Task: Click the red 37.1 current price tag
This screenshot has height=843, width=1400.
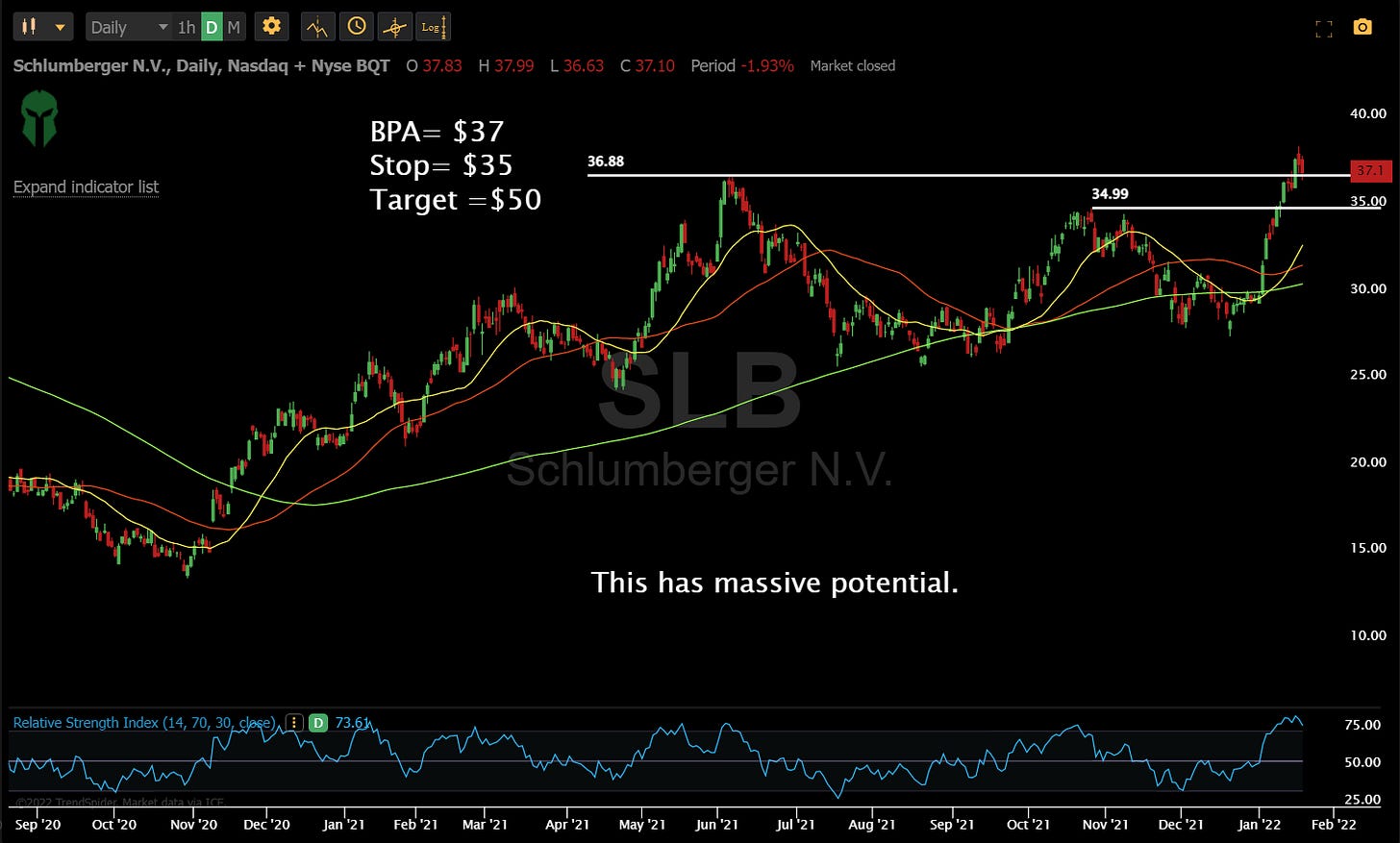Action: (1369, 171)
